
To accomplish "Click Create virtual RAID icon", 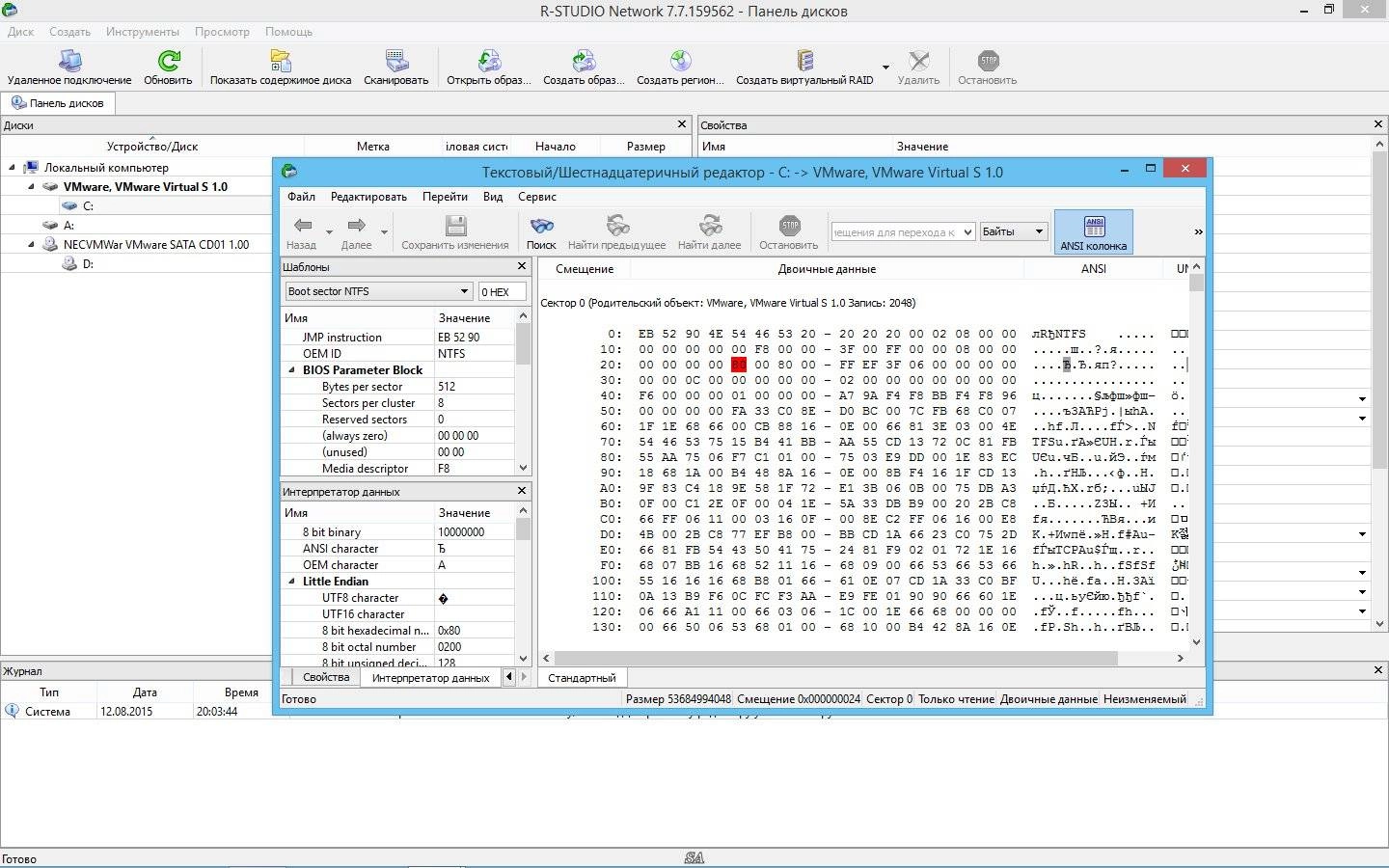I will click(804, 62).
